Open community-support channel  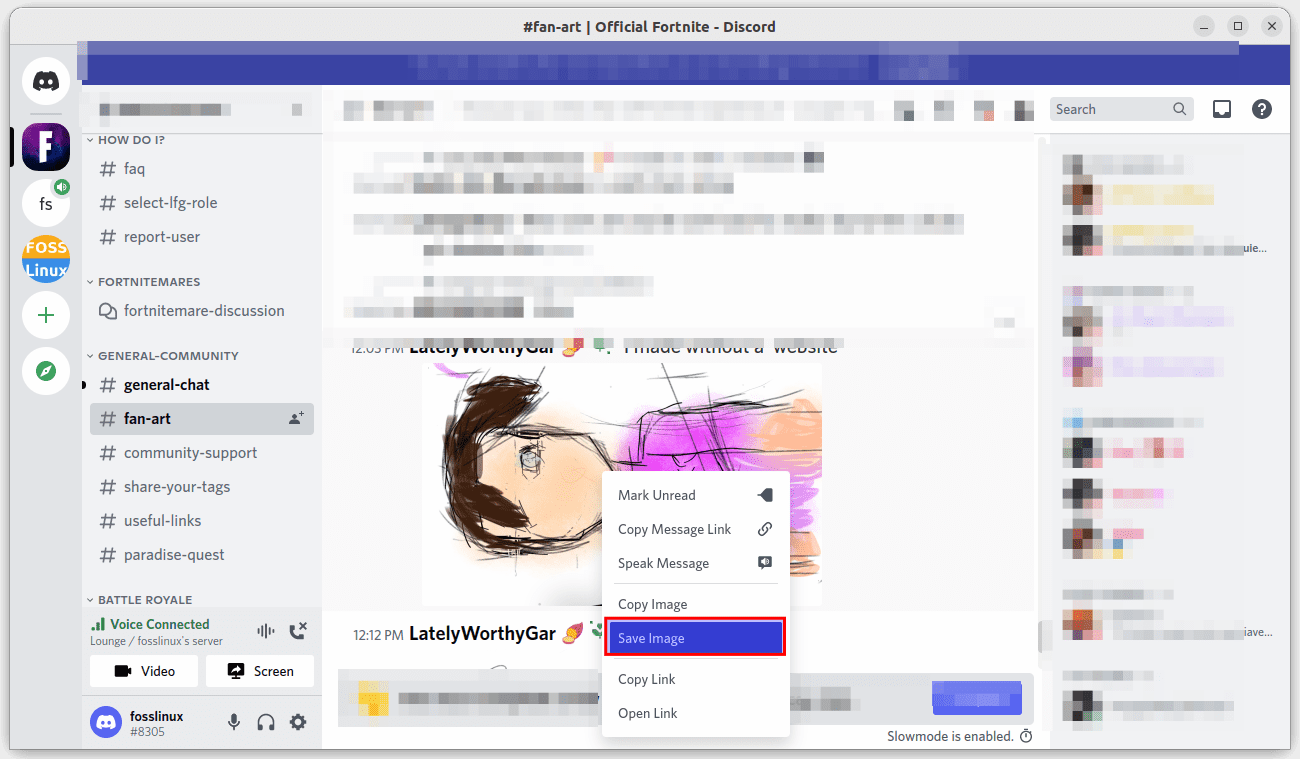(202, 453)
